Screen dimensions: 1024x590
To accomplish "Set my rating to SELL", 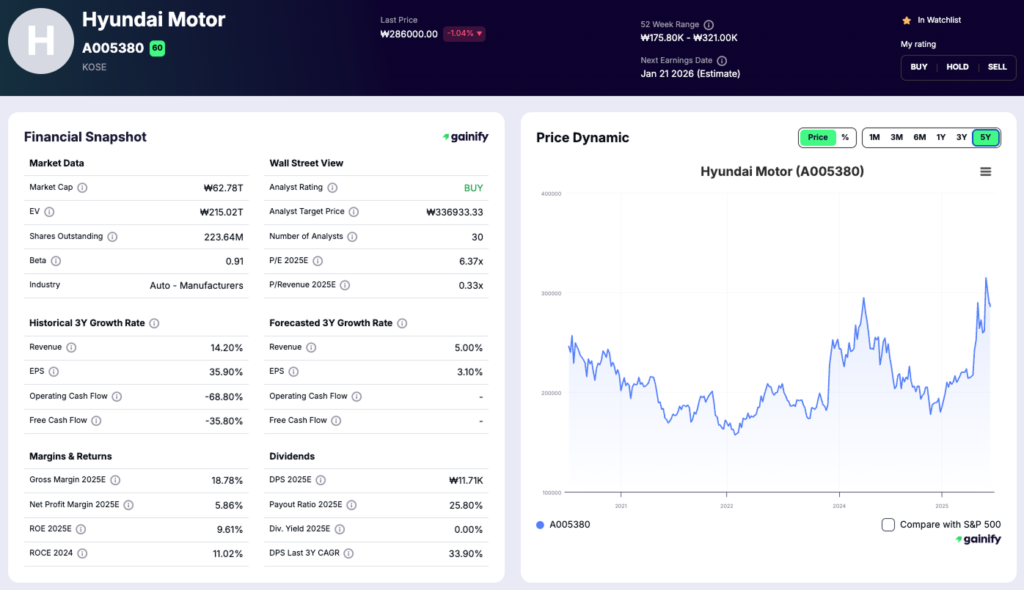I will (x=997, y=67).
